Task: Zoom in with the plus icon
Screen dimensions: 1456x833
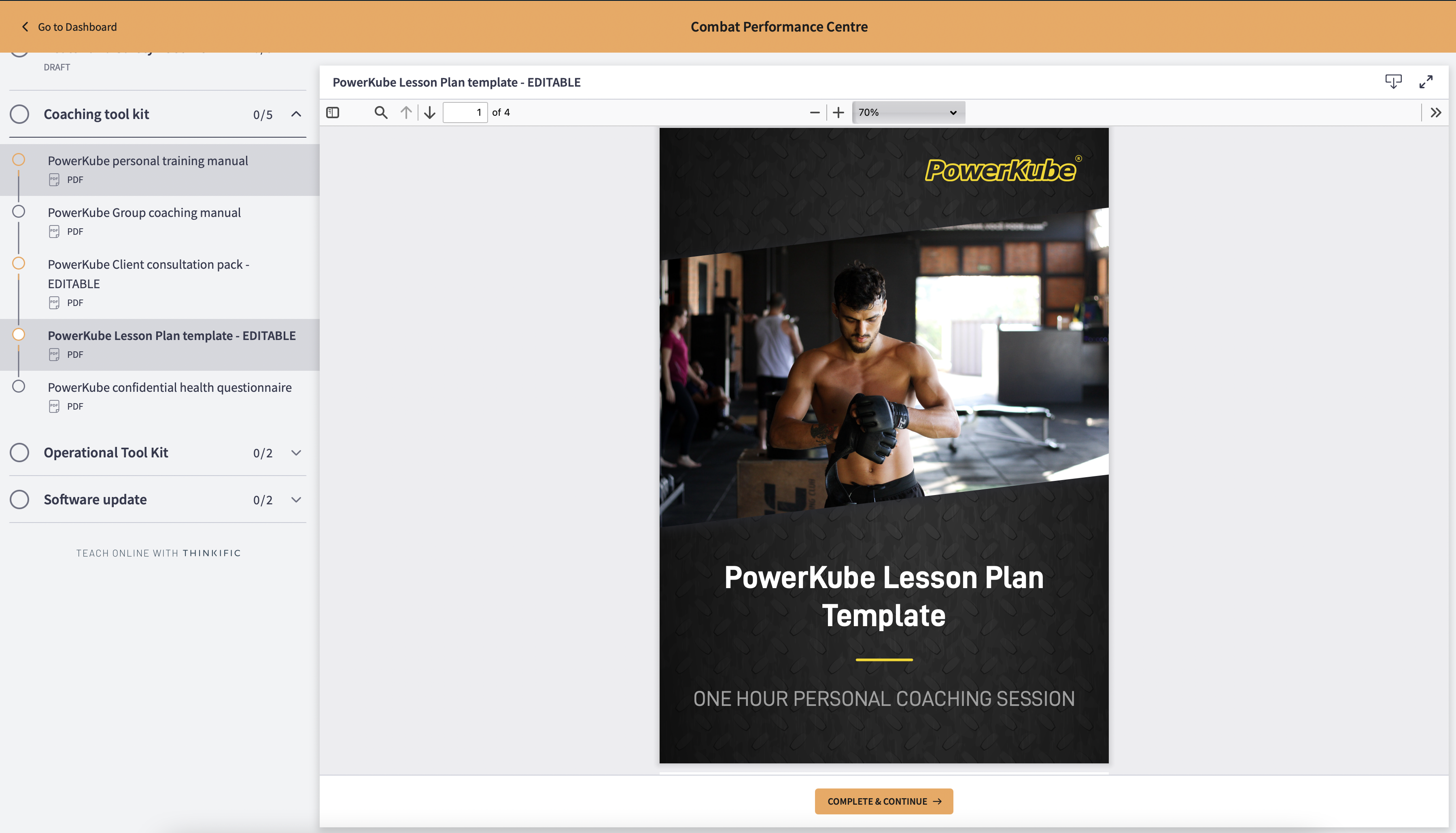Action: pos(838,113)
